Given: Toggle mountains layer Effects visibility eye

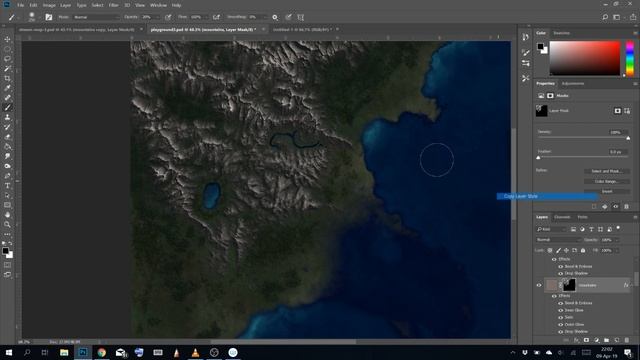Looking at the screenshot, I should tap(554, 296).
